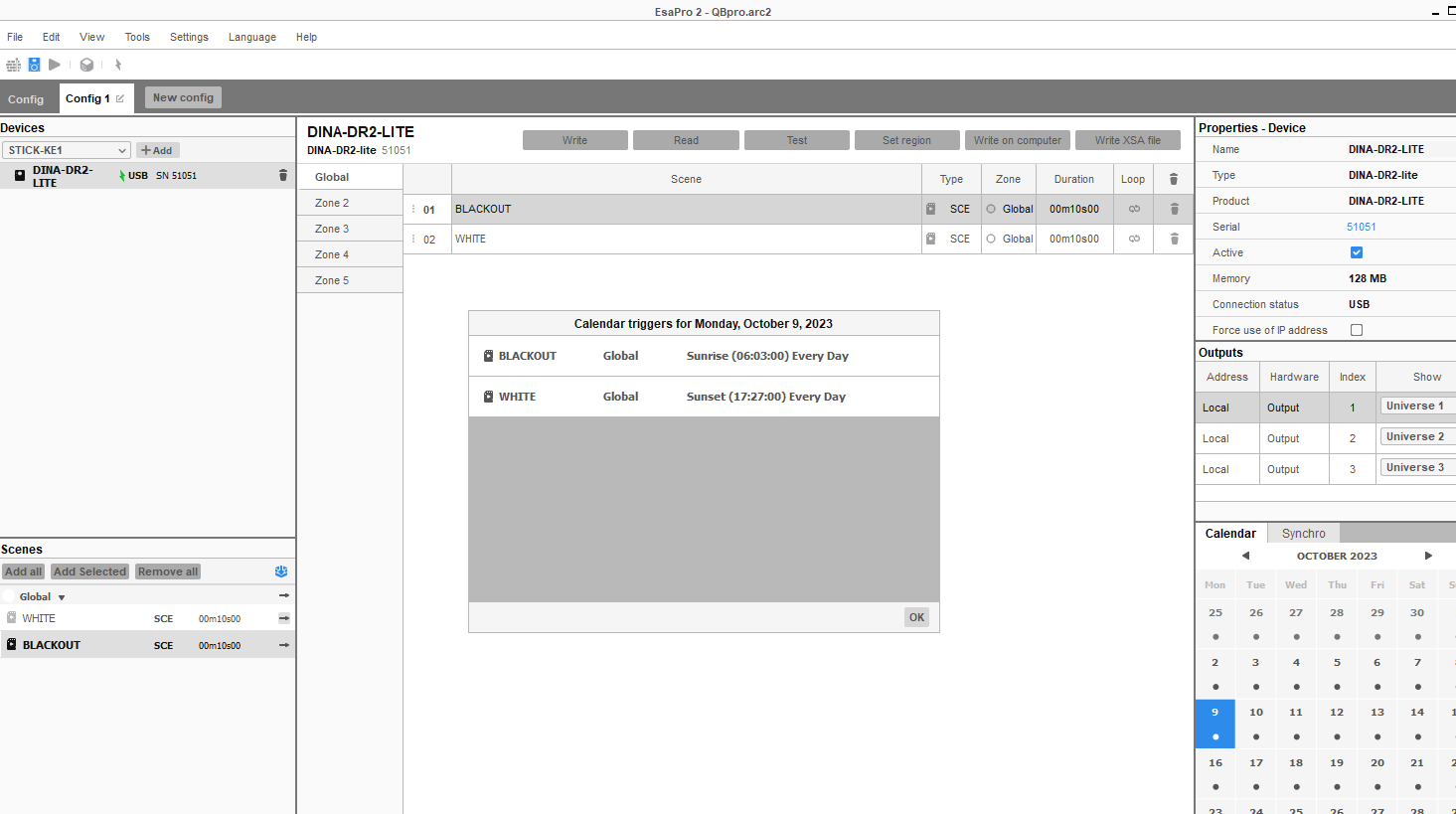Click the blue import scenes icon
Viewport: 1456px width, 814px height.
tap(281, 571)
